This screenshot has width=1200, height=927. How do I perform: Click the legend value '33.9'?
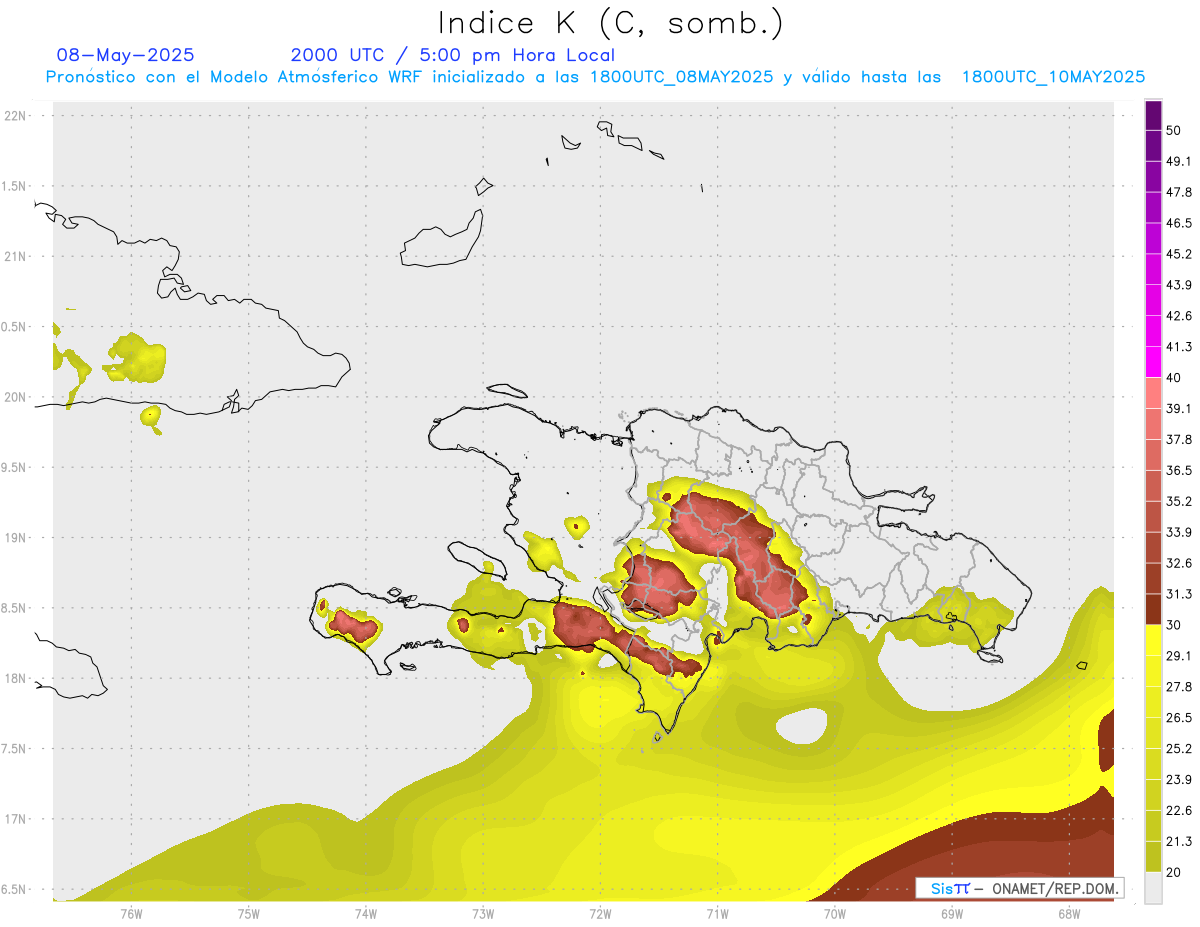1178,532
